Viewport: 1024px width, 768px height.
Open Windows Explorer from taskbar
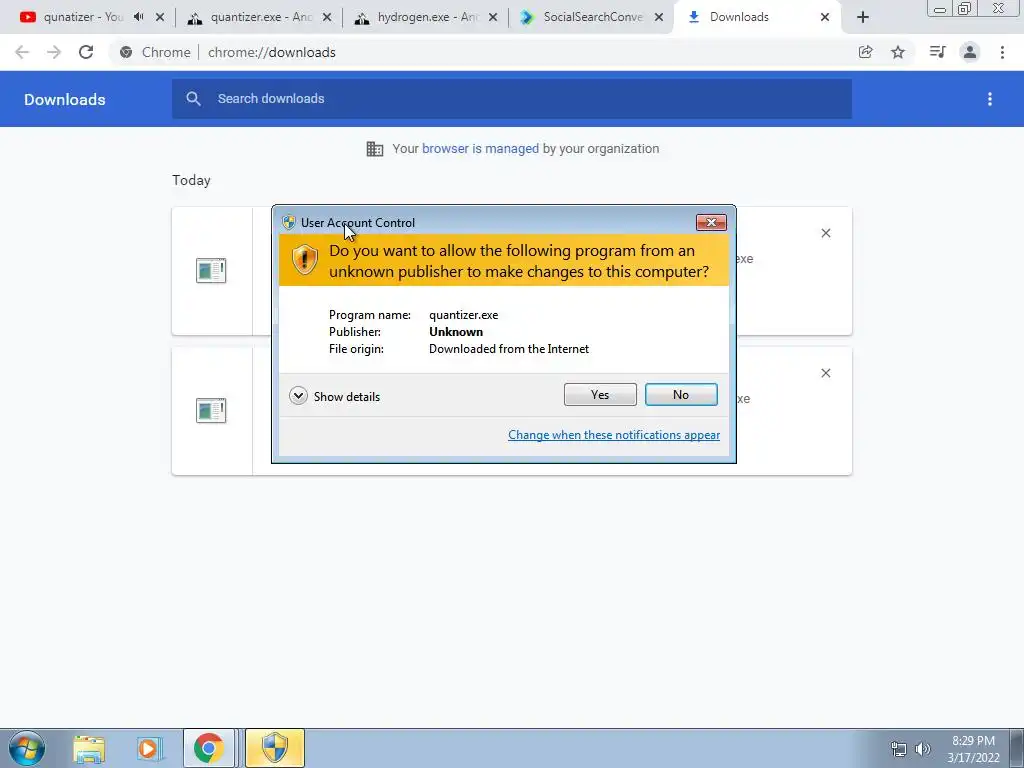pyautogui.click(x=89, y=749)
